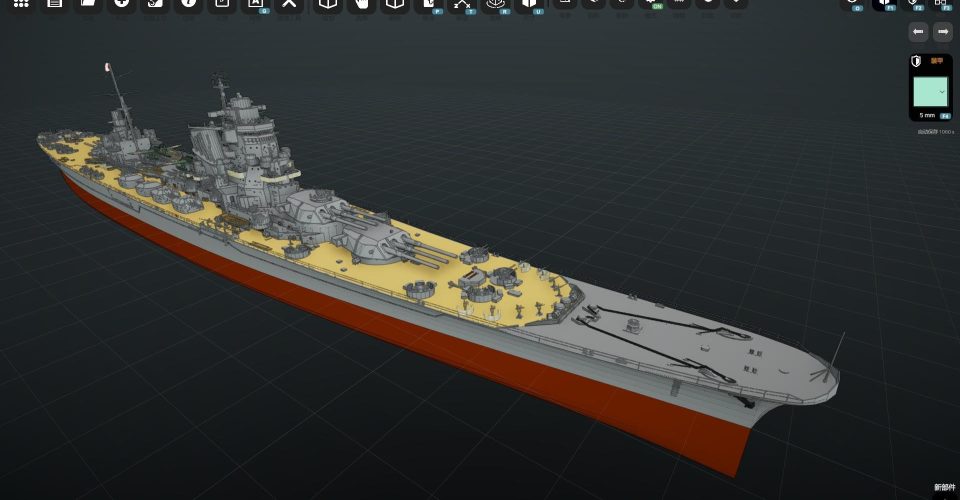Image resolution: width=960 pixels, height=500 pixels.
Task: Open the info circle icon
Action: pyautogui.click(x=187, y=3)
